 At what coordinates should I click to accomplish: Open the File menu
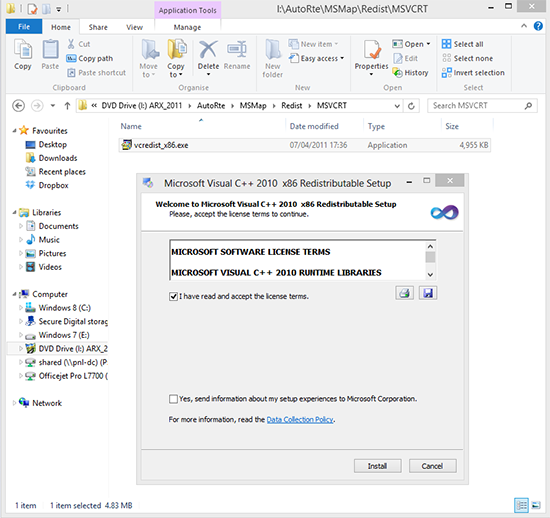pos(24,27)
